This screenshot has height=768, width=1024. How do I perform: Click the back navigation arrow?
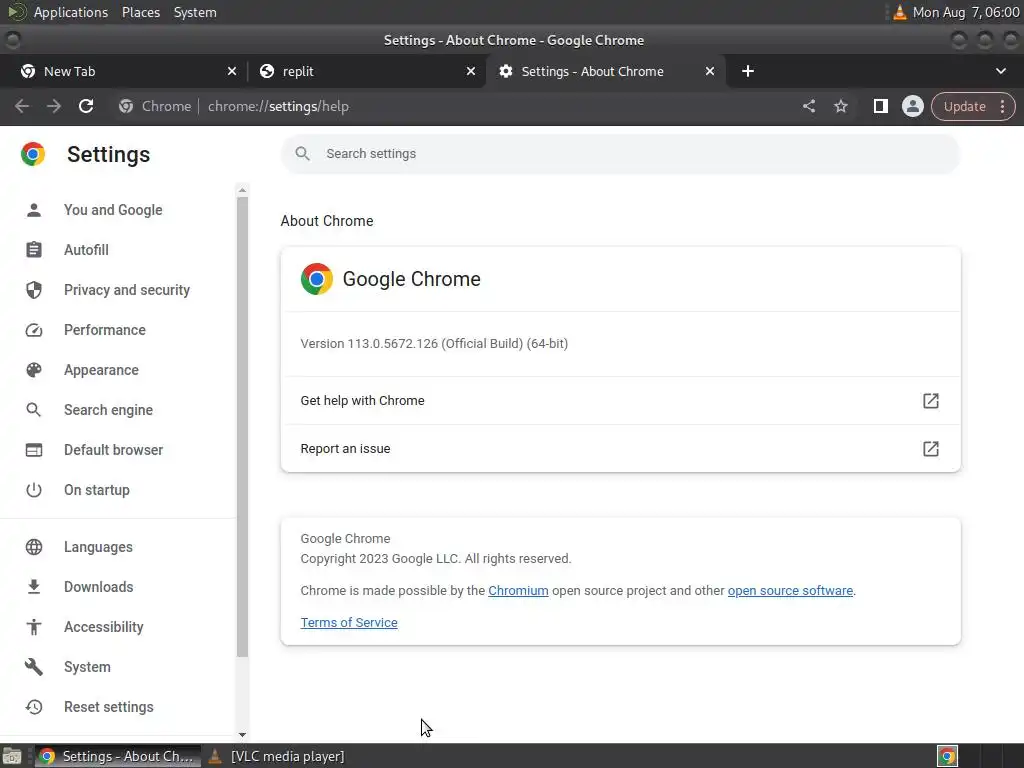point(22,106)
